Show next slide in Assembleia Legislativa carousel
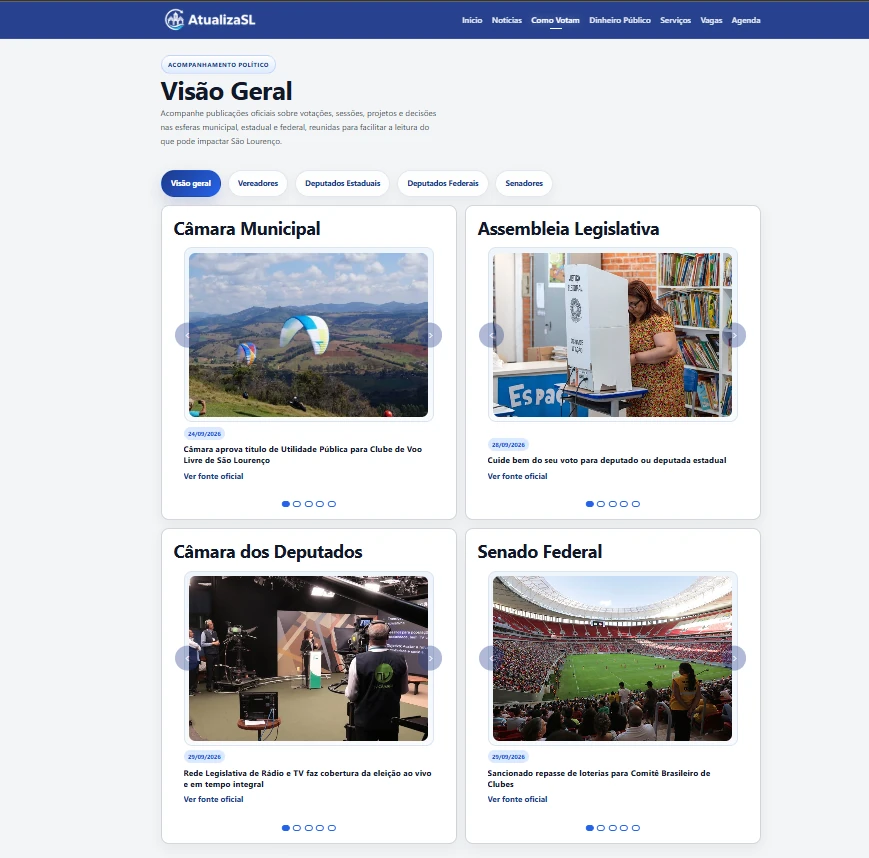The width and height of the screenshot is (869, 858). (734, 335)
